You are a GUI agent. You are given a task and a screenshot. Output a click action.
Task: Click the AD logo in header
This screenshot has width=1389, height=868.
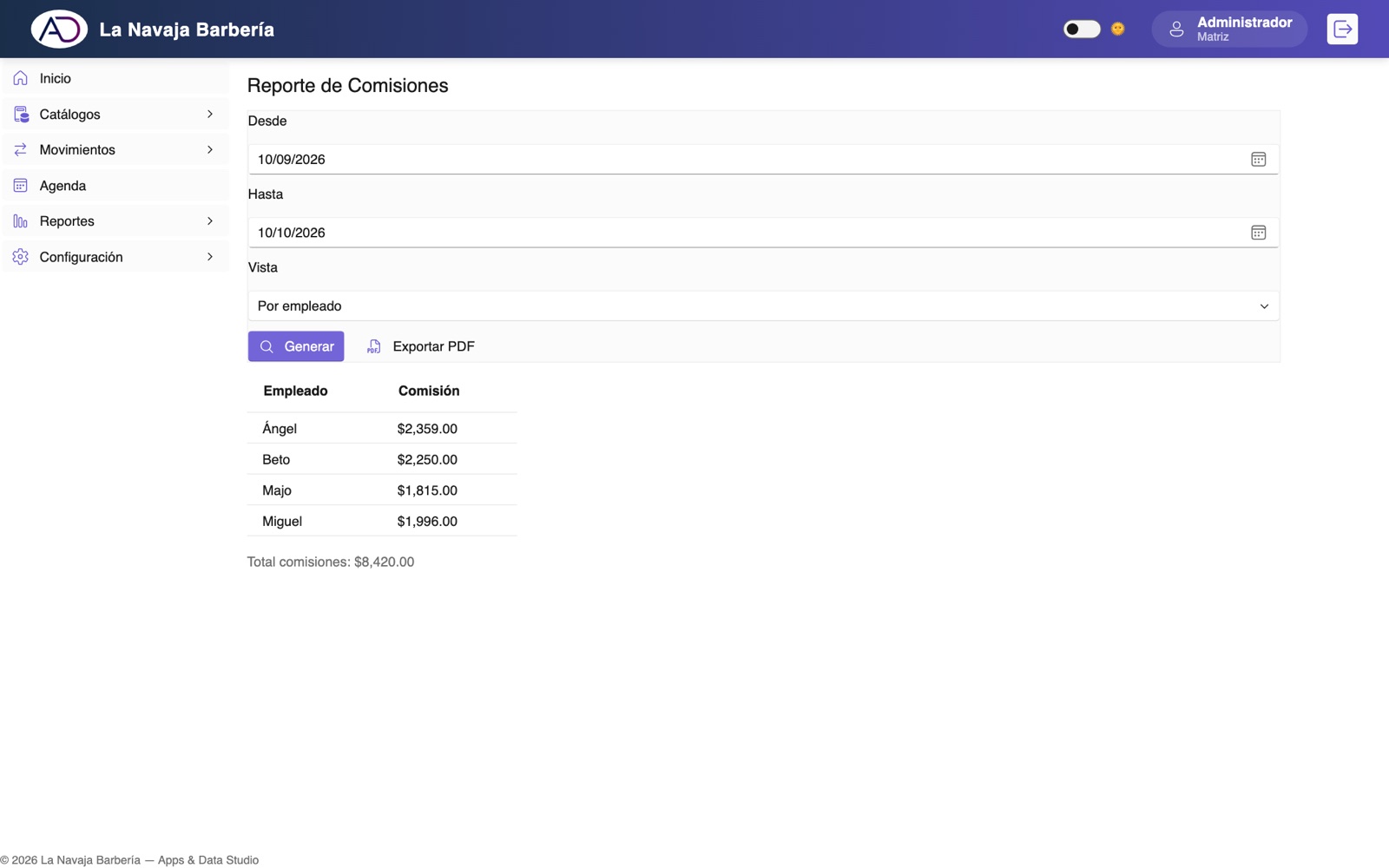point(59,29)
